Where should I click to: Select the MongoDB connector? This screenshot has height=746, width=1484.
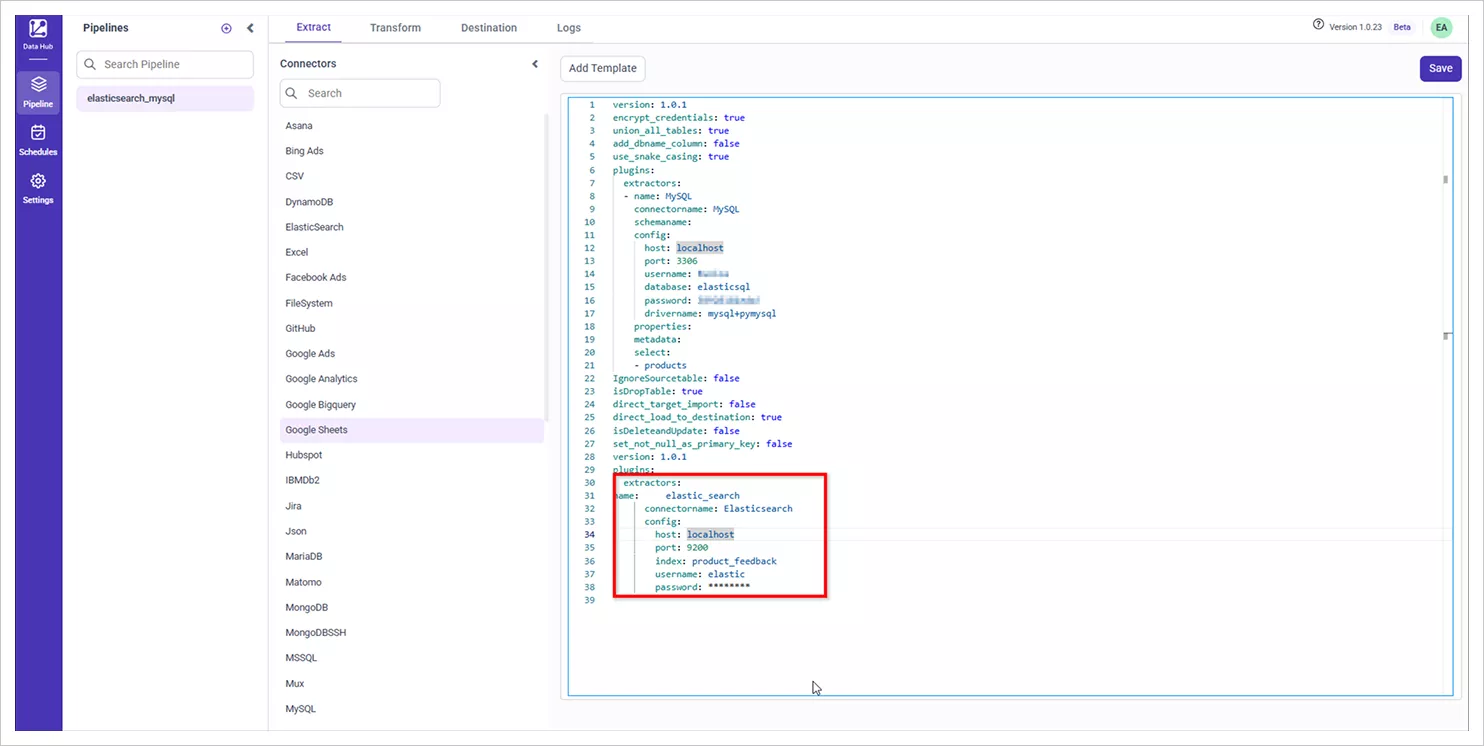coord(412,607)
